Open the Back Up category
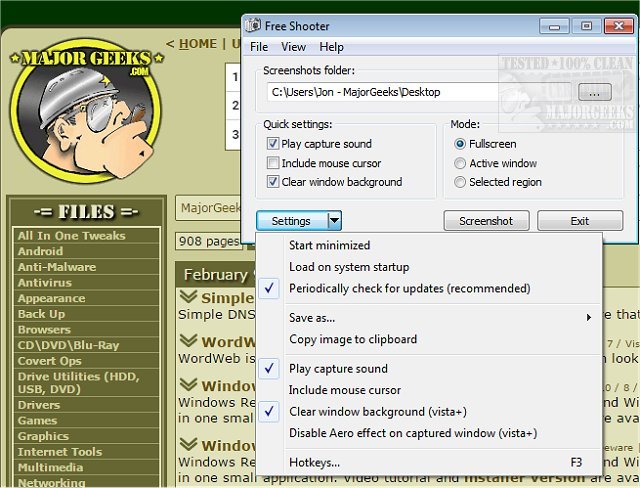 tap(86, 314)
